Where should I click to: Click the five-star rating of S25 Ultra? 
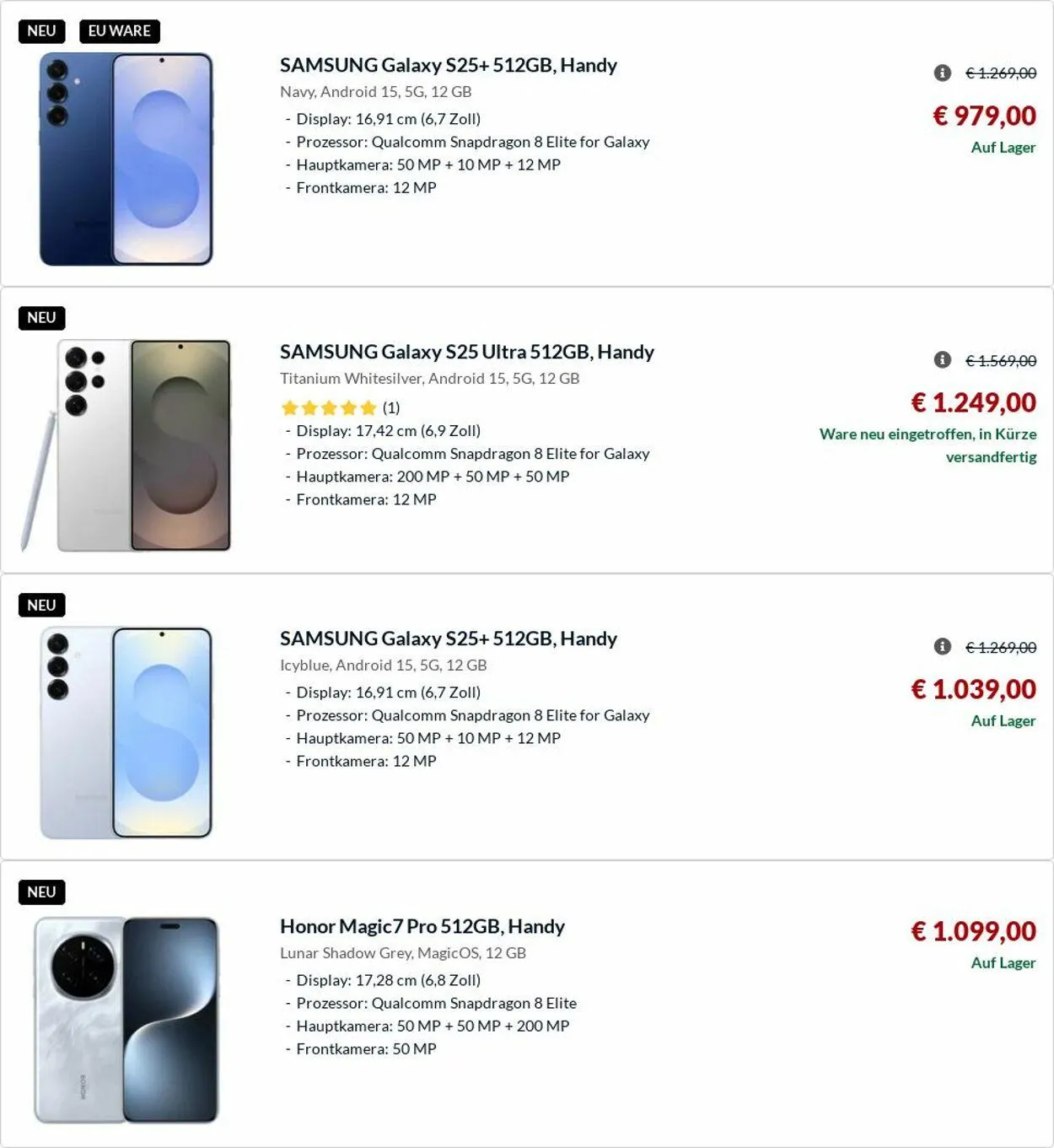pyautogui.click(x=329, y=408)
